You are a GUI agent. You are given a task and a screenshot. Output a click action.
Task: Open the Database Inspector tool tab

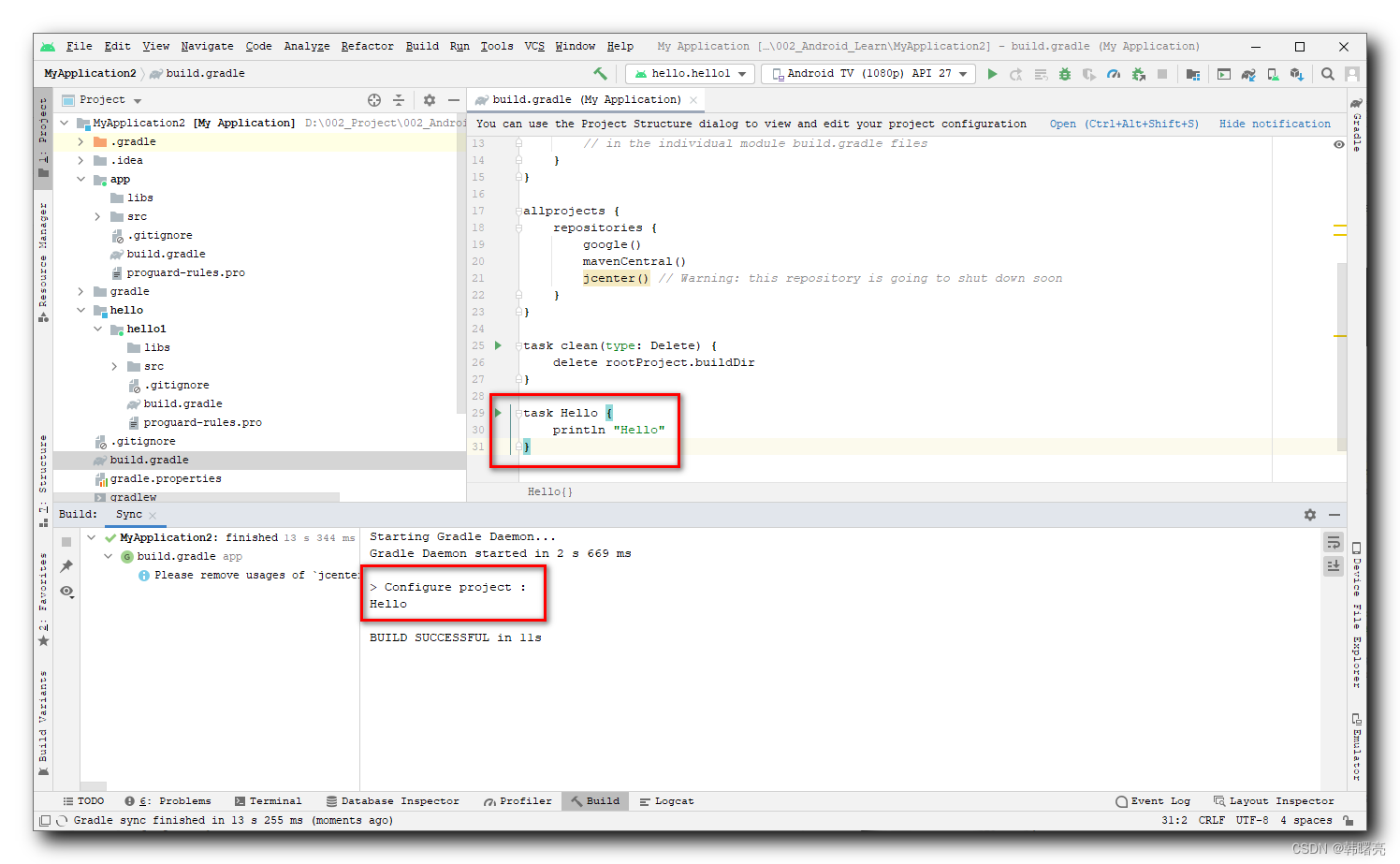pyautogui.click(x=392, y=801)
